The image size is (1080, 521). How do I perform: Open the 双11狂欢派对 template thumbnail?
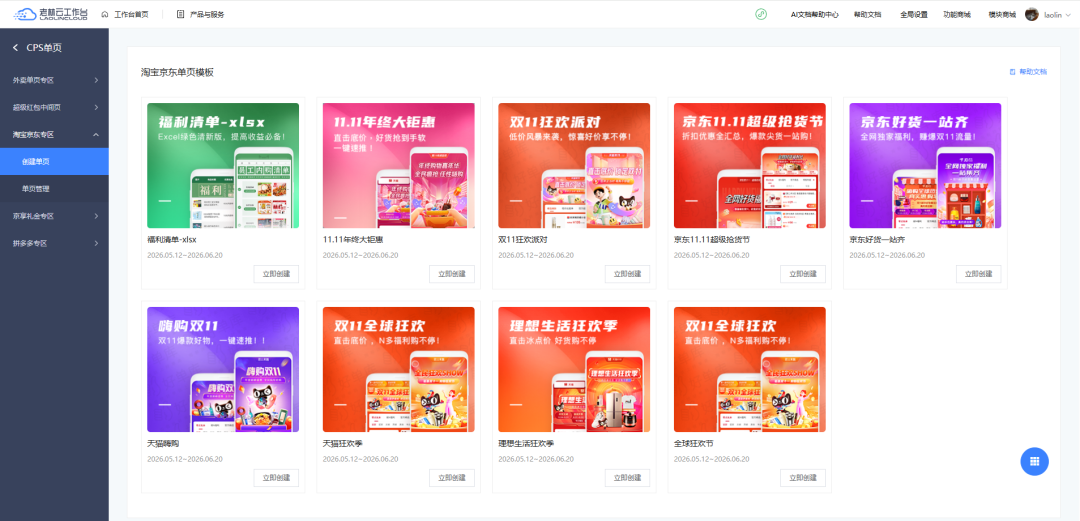574,165
